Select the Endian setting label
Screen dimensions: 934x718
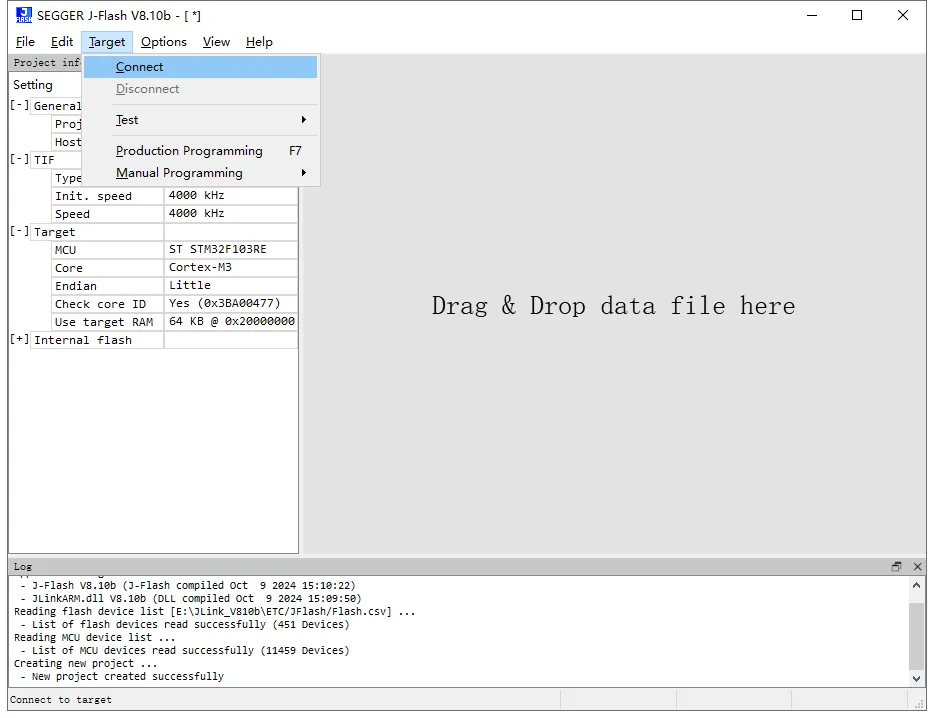pyautogui.click(x=108, y=285)
